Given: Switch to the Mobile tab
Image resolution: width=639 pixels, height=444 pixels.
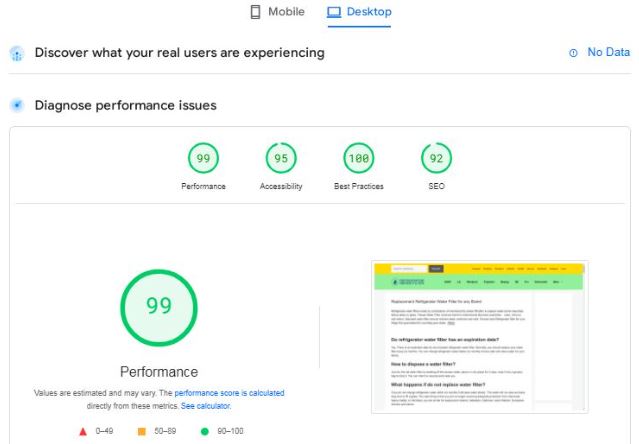Looking at the screenshot, I should click(278, 12).
